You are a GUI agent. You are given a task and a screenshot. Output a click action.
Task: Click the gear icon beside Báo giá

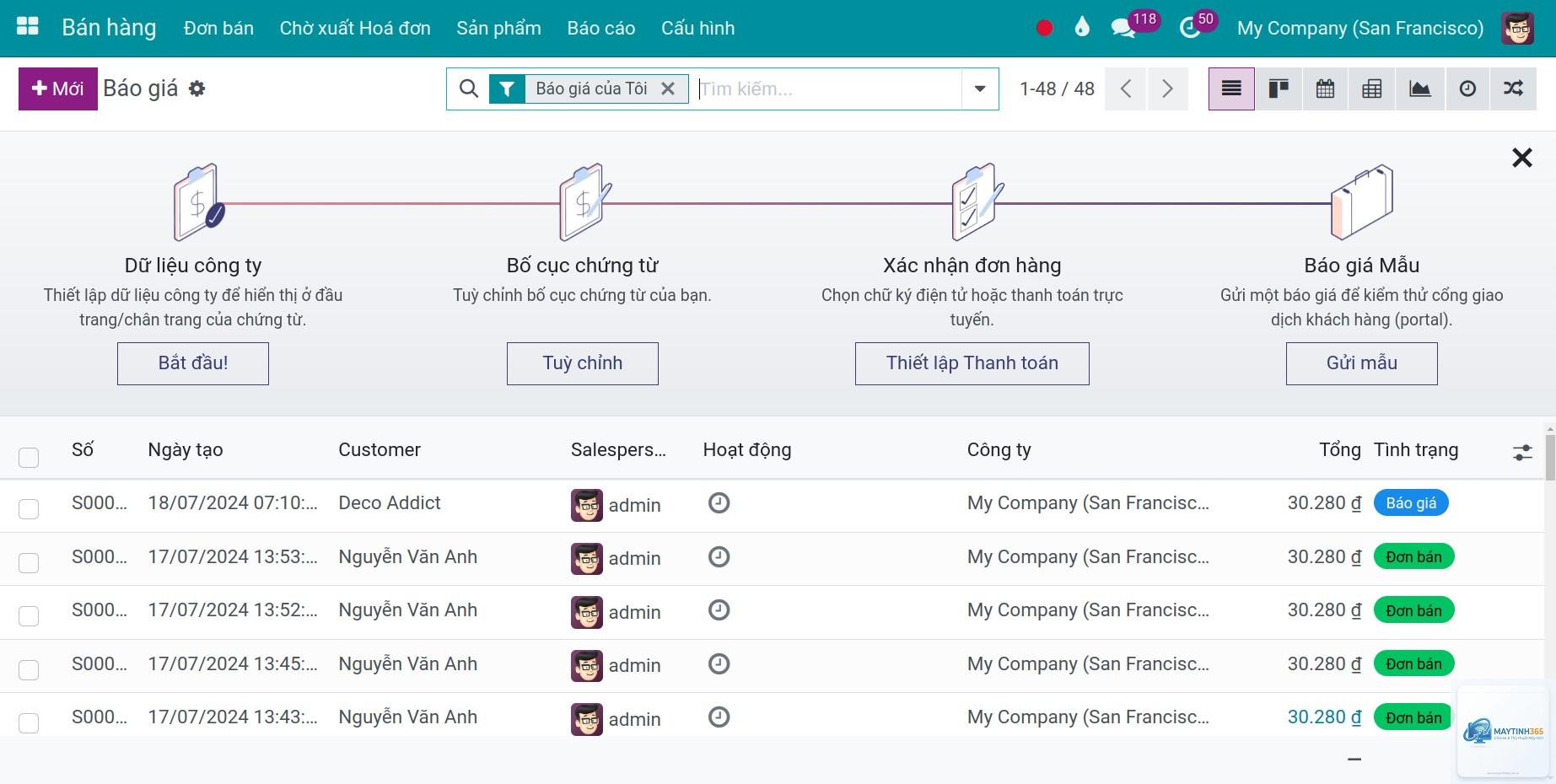click(197, 89)
